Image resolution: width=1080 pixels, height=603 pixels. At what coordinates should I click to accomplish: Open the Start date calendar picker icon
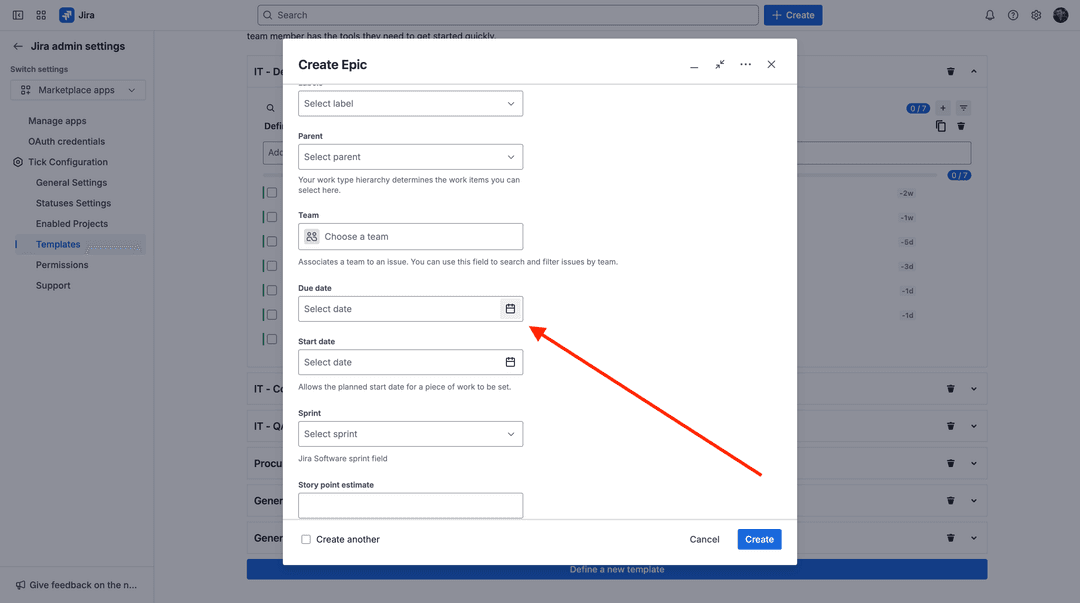(x=510, y=361)
